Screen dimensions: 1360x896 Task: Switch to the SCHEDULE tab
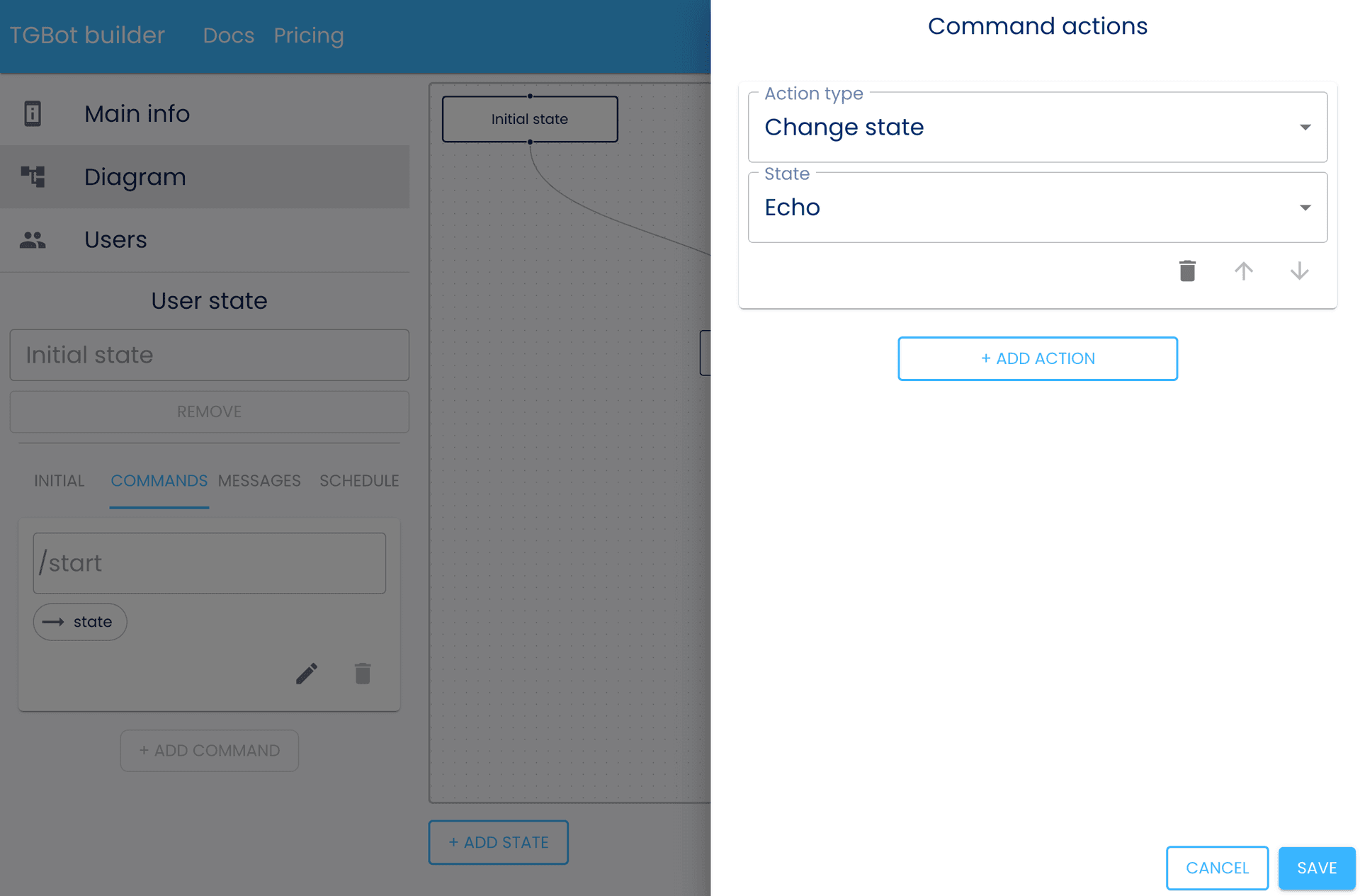[x=359, y=480]
